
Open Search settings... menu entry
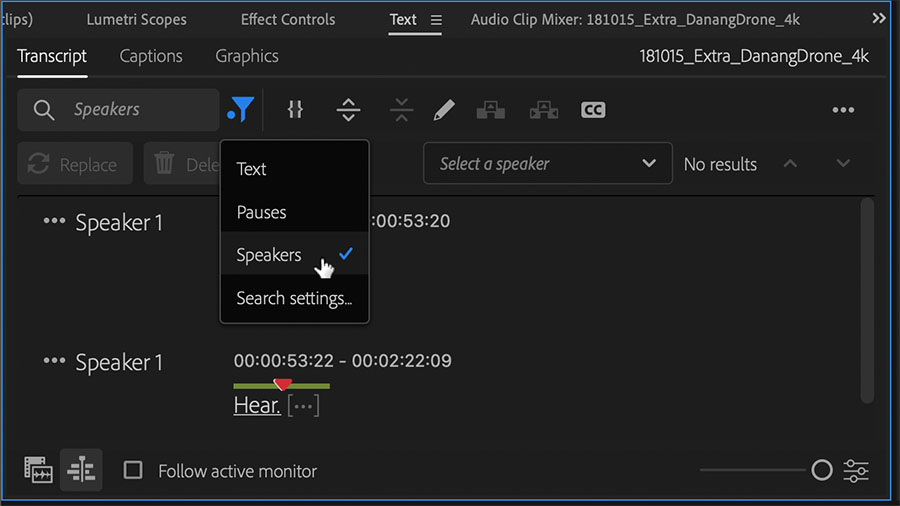(x=294, y=298)
